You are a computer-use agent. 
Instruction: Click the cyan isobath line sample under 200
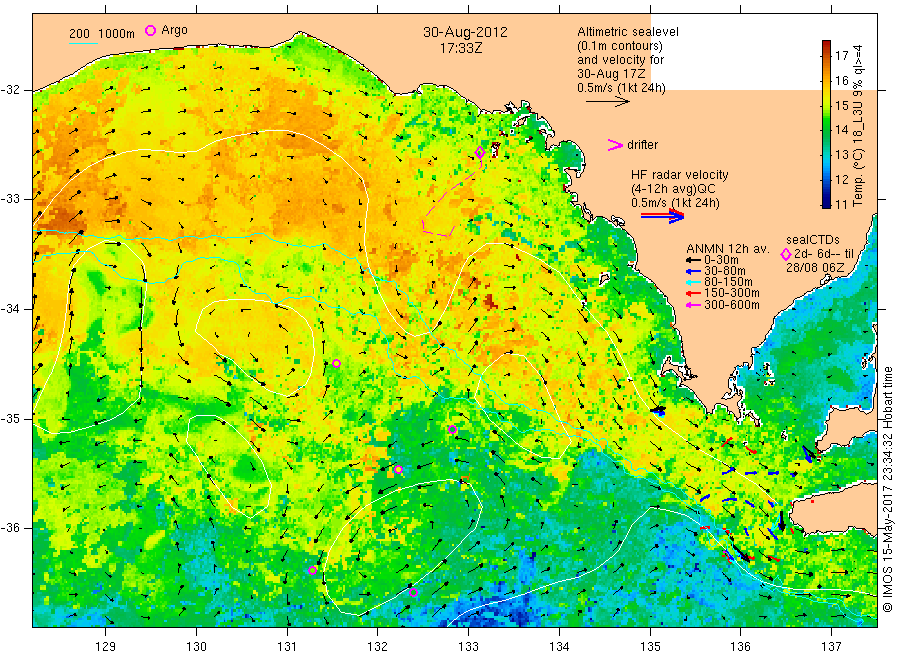[83, 43]
